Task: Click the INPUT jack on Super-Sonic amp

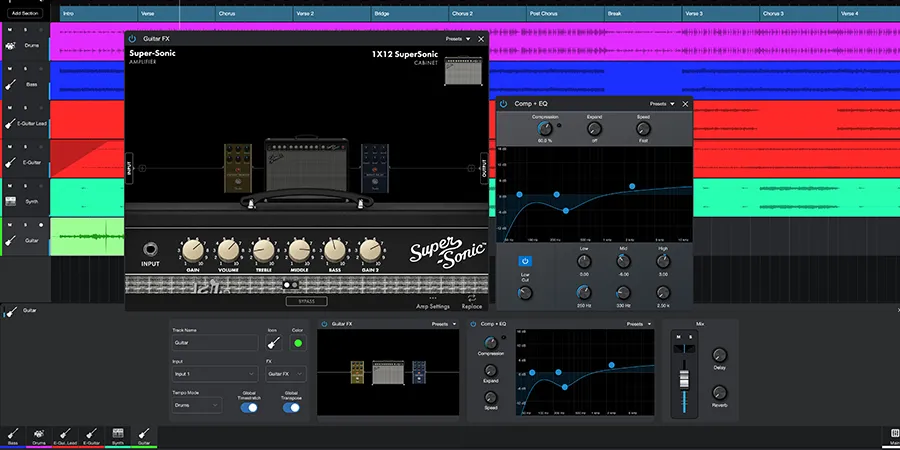Action: tap(150, 250)
